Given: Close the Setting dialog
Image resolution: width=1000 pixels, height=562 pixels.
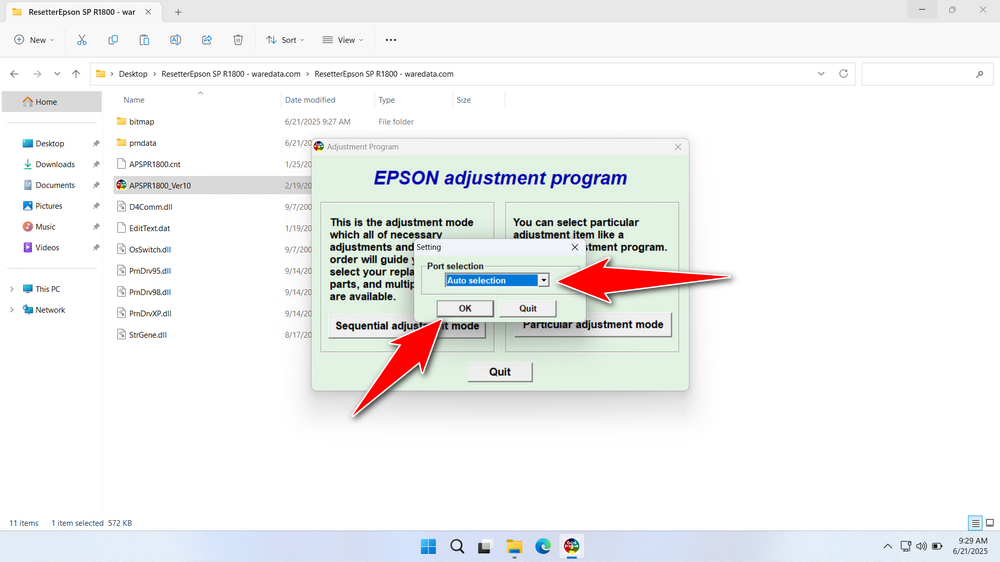Looking at the screenshot, I should (x=575, y=247).
